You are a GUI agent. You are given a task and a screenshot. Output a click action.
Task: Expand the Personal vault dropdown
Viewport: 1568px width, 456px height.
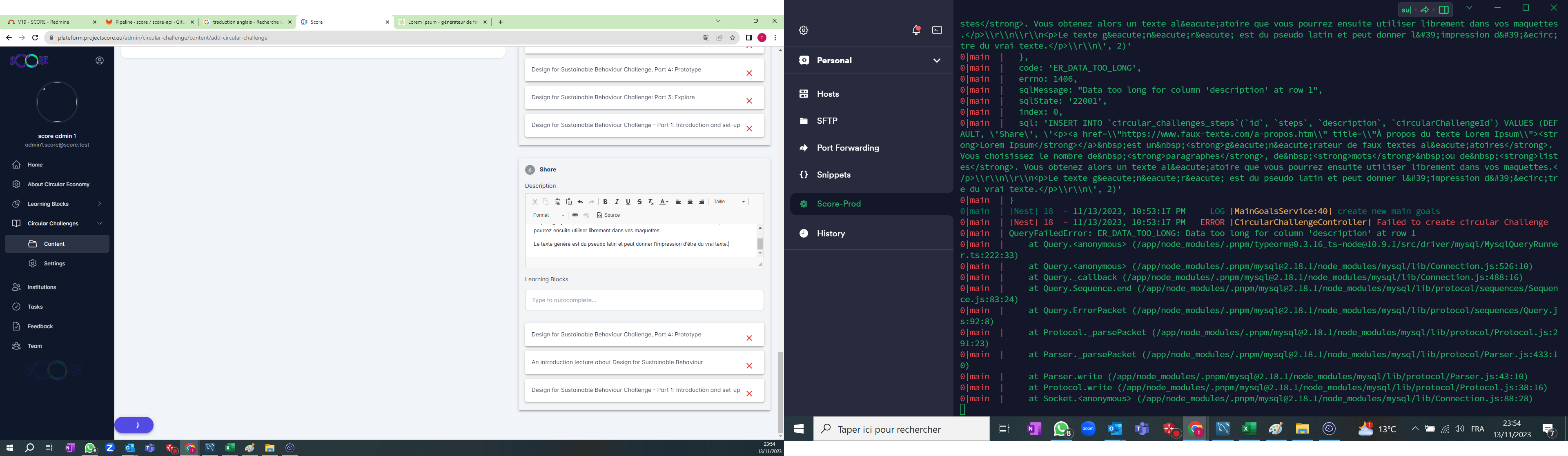click(936, 60)
